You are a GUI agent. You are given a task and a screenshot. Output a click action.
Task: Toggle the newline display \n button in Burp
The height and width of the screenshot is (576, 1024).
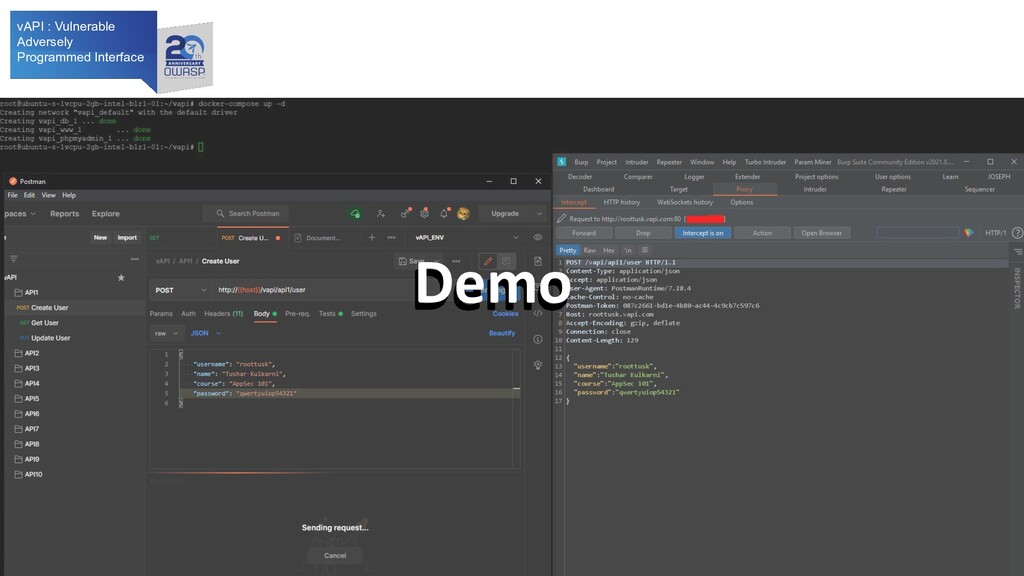(x=628, y=250)
